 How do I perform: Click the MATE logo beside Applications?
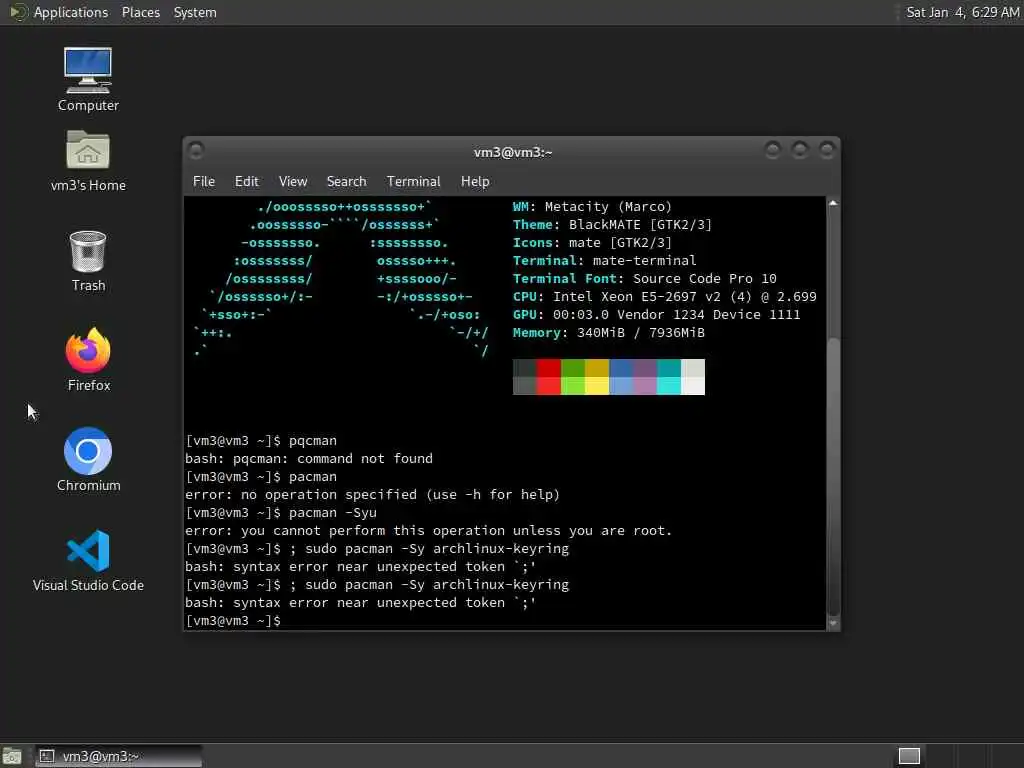pos(18,12)
